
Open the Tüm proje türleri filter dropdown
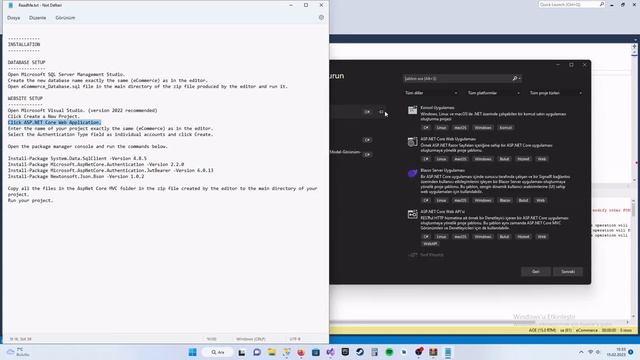point(556,93)
